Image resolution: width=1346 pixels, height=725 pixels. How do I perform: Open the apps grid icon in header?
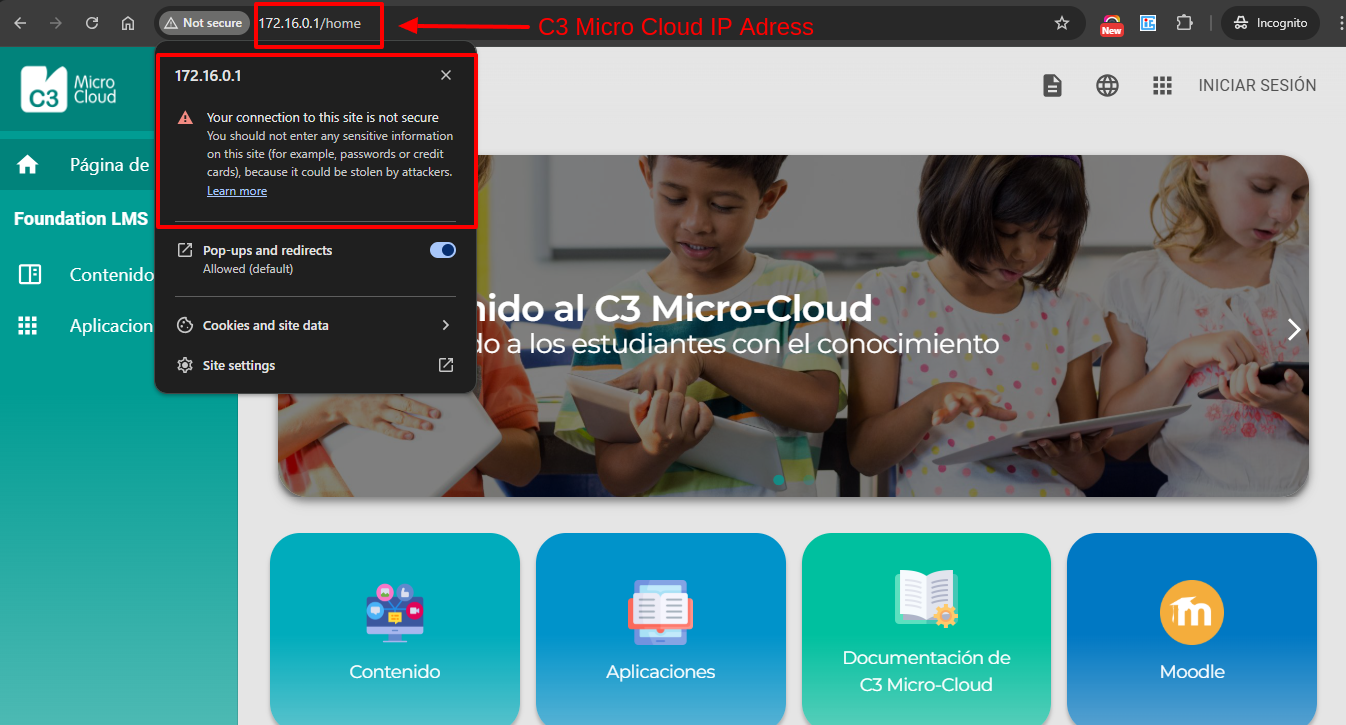1162,86
